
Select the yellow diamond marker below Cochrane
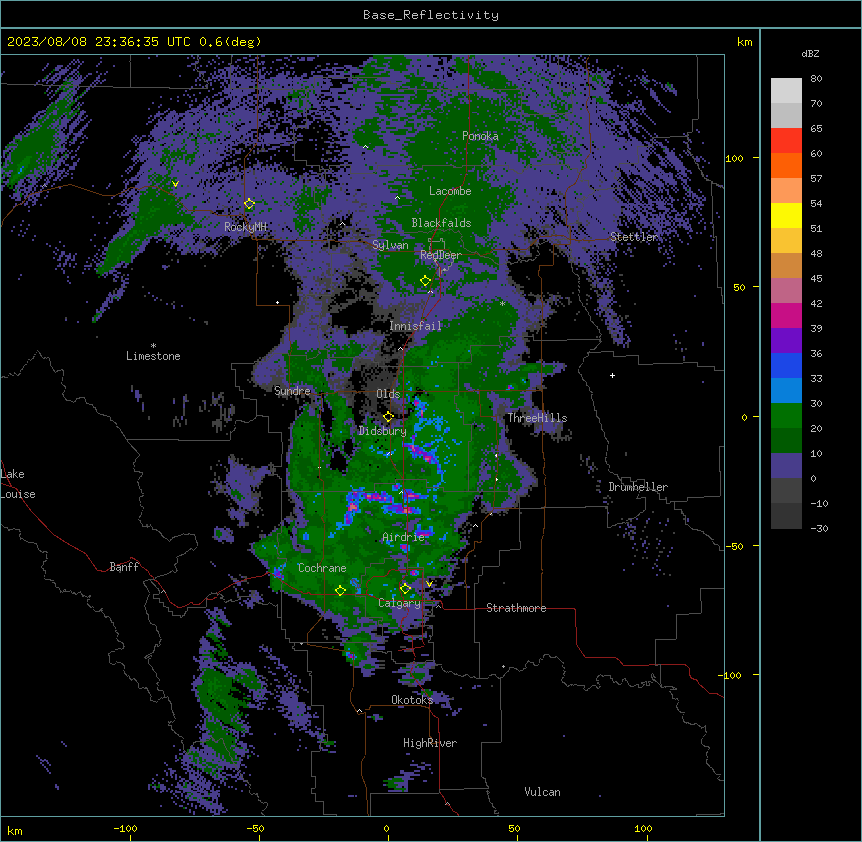coord(340,591)
